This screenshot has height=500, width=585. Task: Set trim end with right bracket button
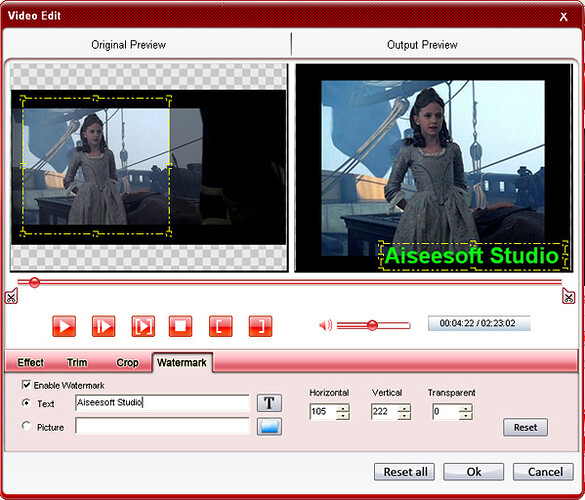260,326
